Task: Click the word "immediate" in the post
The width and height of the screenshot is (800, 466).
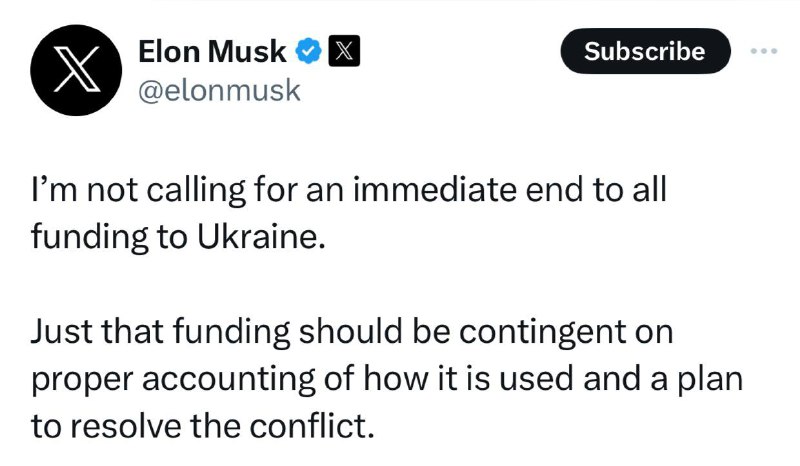Action: click(435, 190)
